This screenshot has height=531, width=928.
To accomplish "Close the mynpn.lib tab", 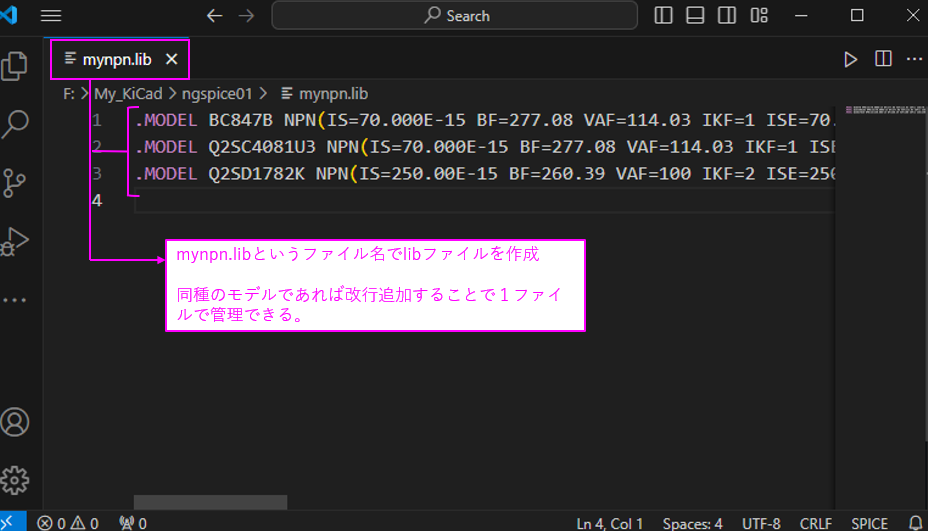I will coord(172,59).
